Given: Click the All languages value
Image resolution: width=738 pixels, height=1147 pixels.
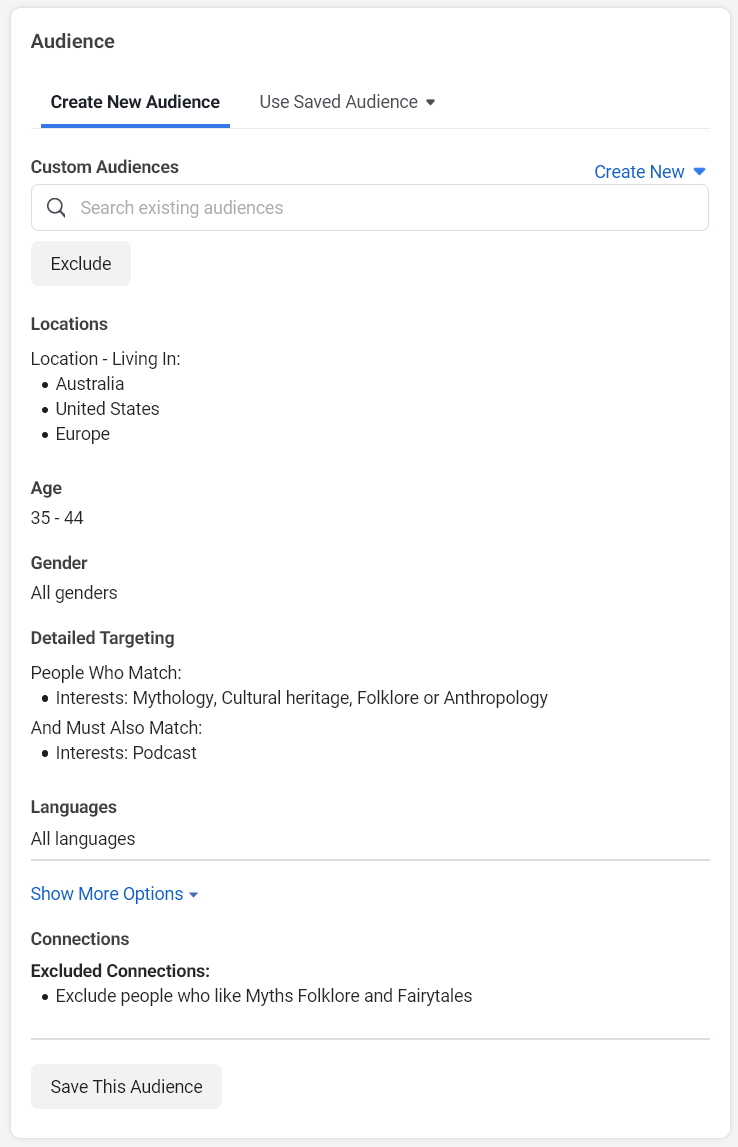Looking at the screenshot, I should tap(83, 839).
